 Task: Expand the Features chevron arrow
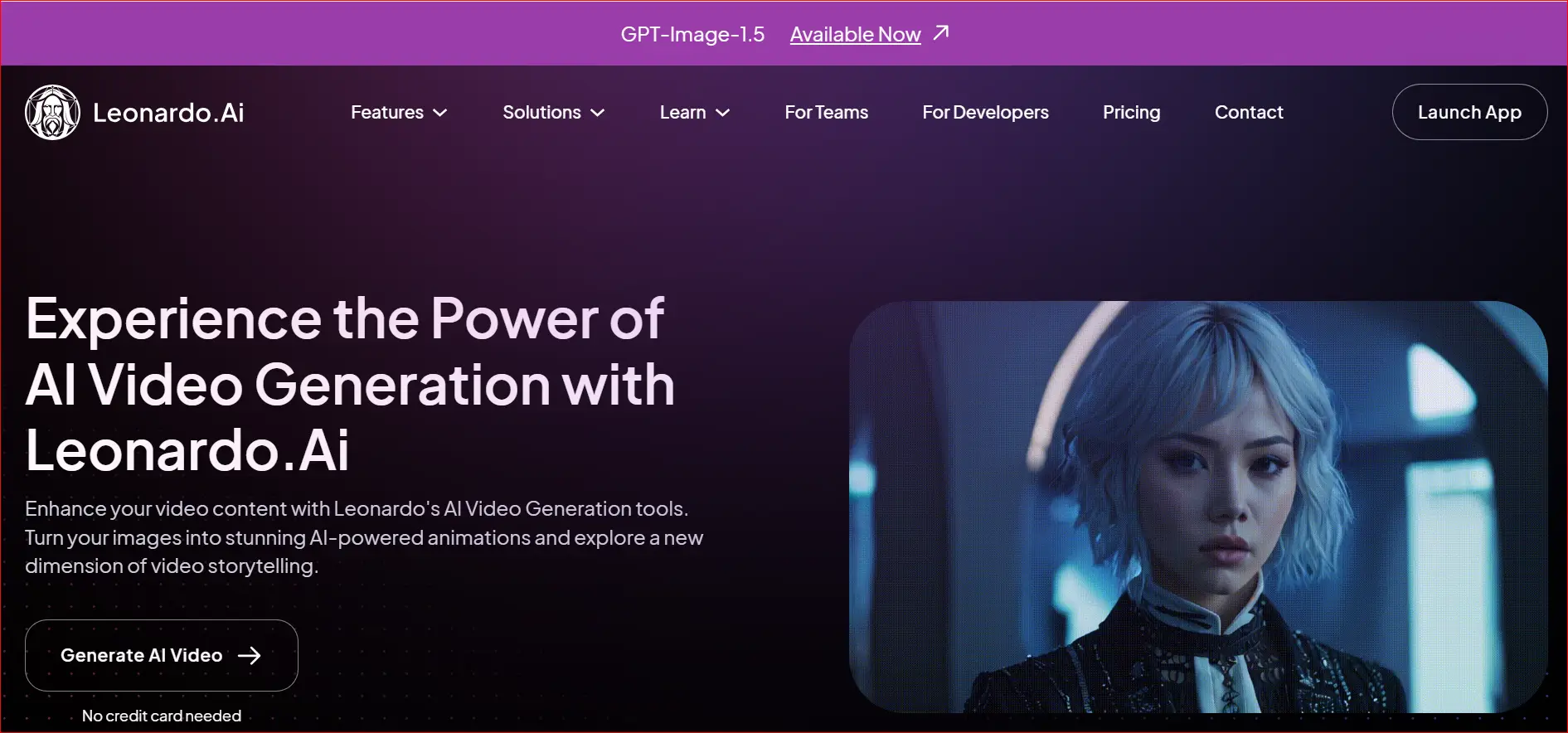coord(440,113)
